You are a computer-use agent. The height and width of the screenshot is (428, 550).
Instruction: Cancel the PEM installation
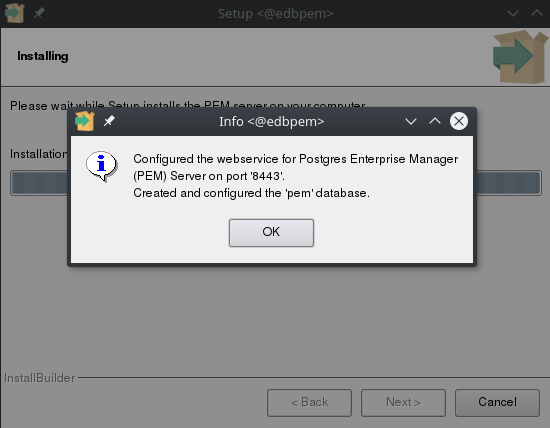point(497,403)
